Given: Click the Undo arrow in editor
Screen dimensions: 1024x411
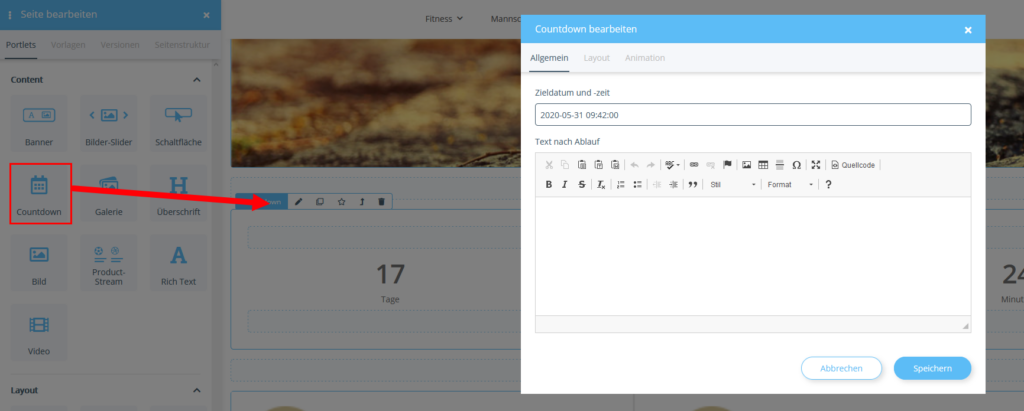Looking at the screenshot, I should click(x=634, y=165).
